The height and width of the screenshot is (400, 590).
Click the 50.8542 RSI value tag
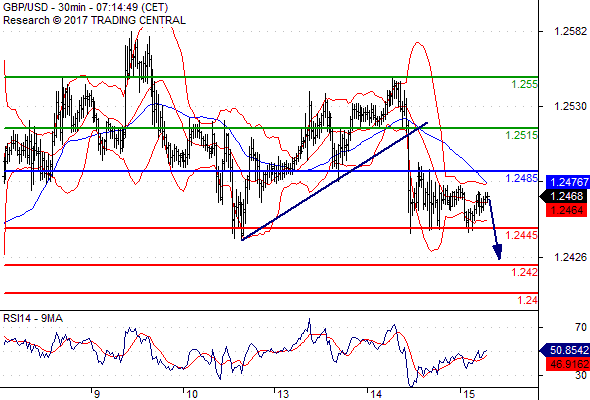pyautogui.click(x=564, y=350)
